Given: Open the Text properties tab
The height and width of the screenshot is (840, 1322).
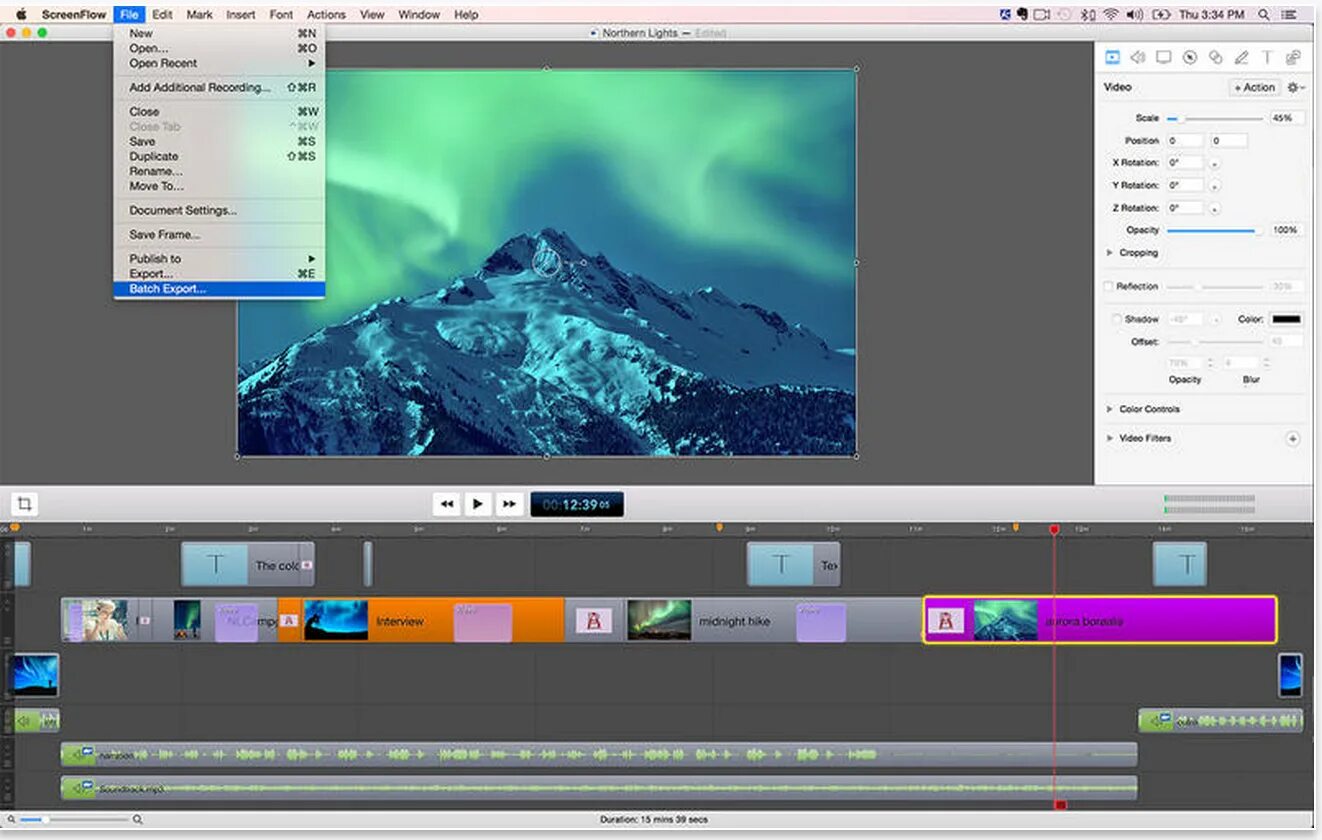Looking at the screenshot, I should pyautogui.click(x=1268, y=57).
